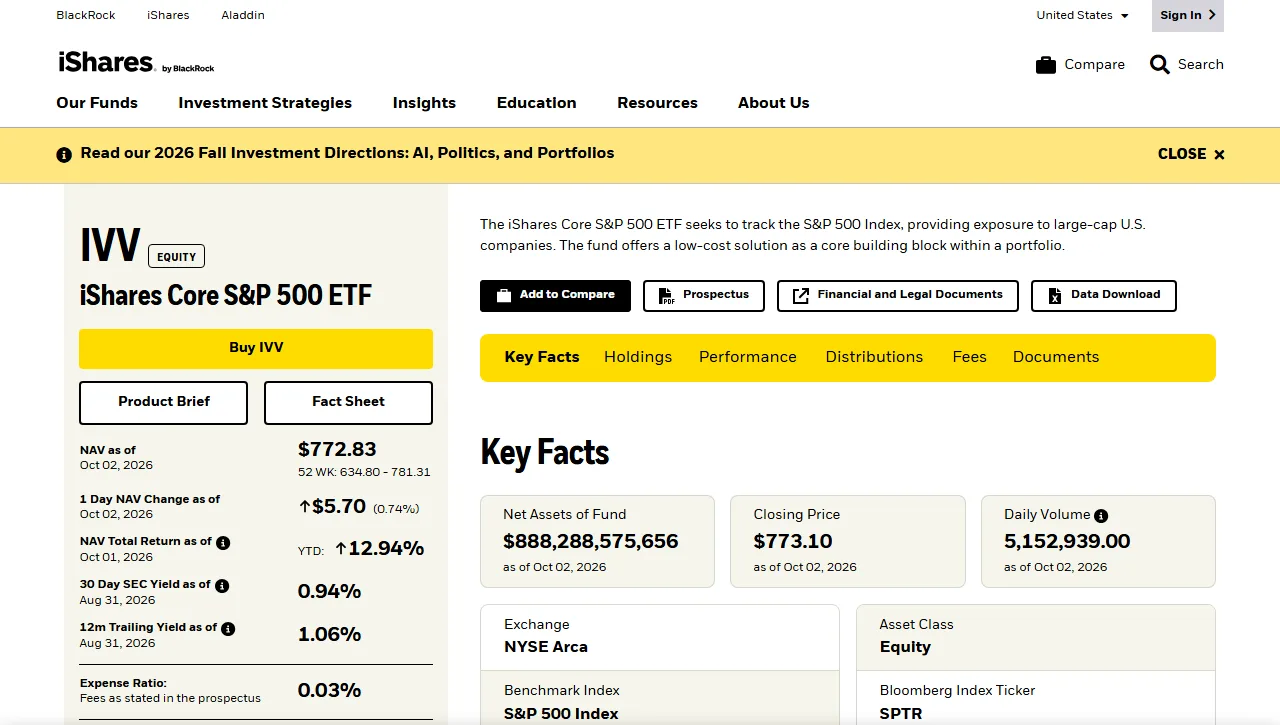Open the Insights menu
This screenshot has height=725, width=1280.
pyautogui.click(x=424, y=103)
